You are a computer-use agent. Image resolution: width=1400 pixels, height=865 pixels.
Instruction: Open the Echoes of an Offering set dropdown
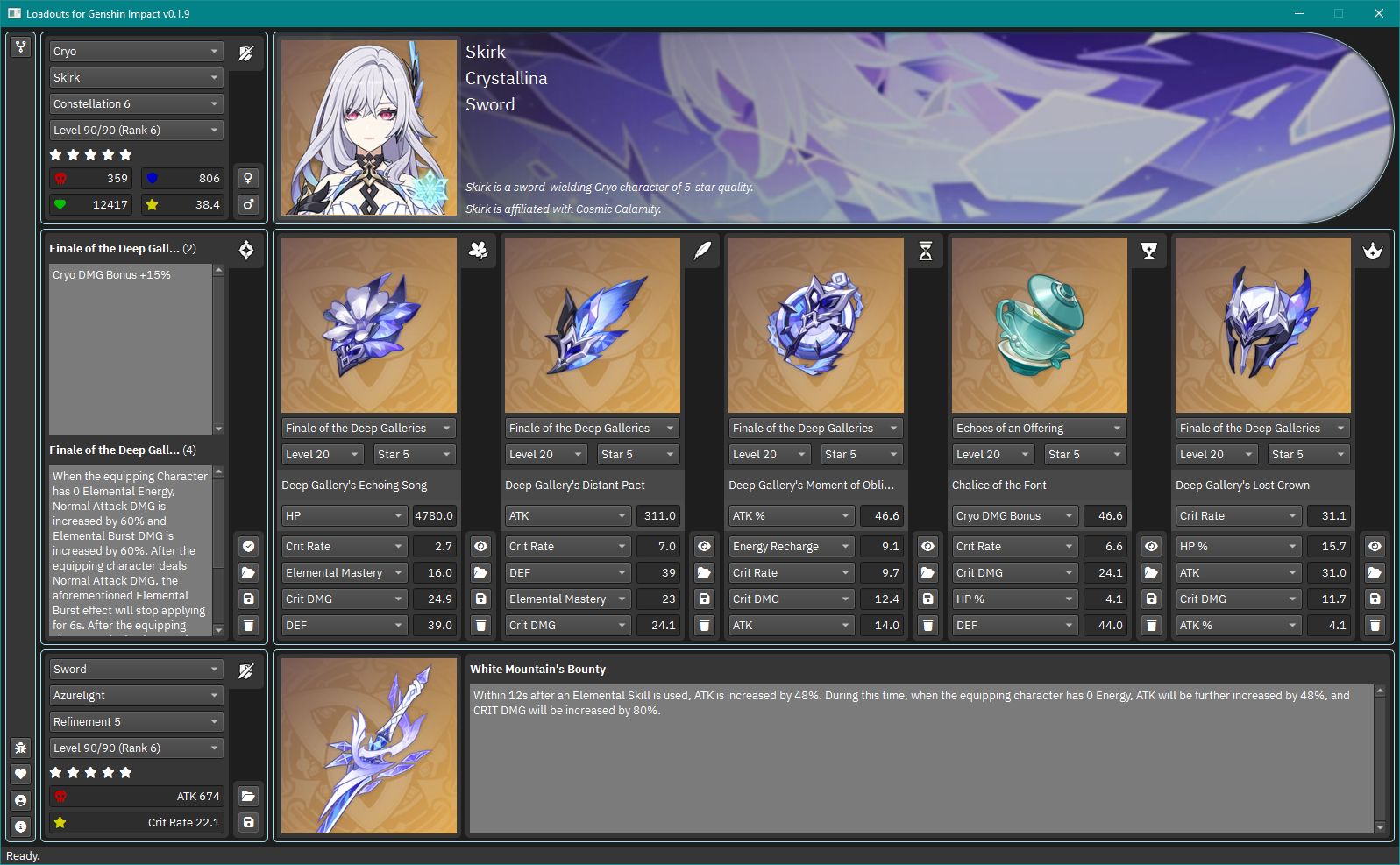tap(1039, 429)
